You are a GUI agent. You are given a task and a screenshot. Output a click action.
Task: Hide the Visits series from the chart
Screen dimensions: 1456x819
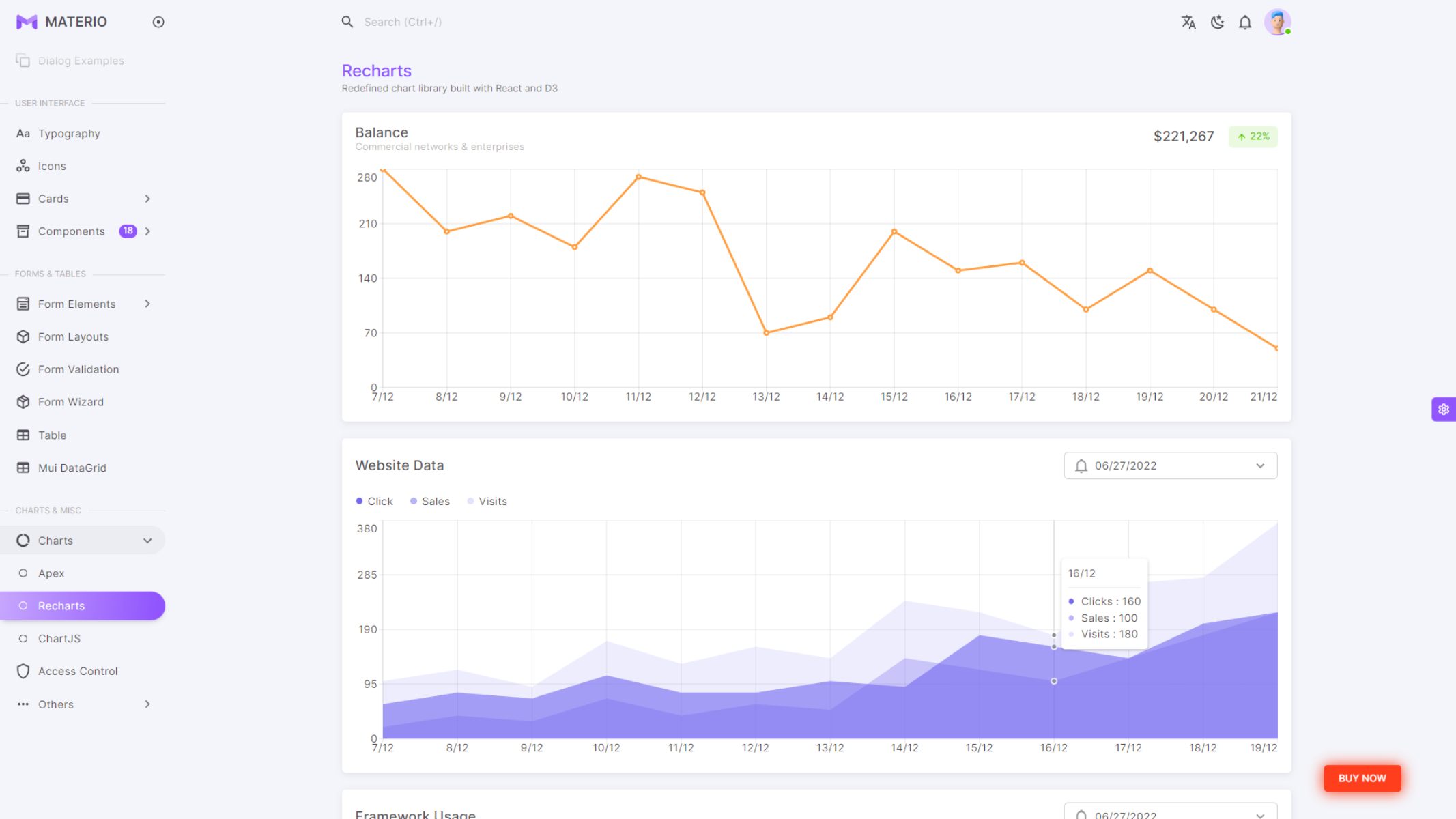point(487,500)
